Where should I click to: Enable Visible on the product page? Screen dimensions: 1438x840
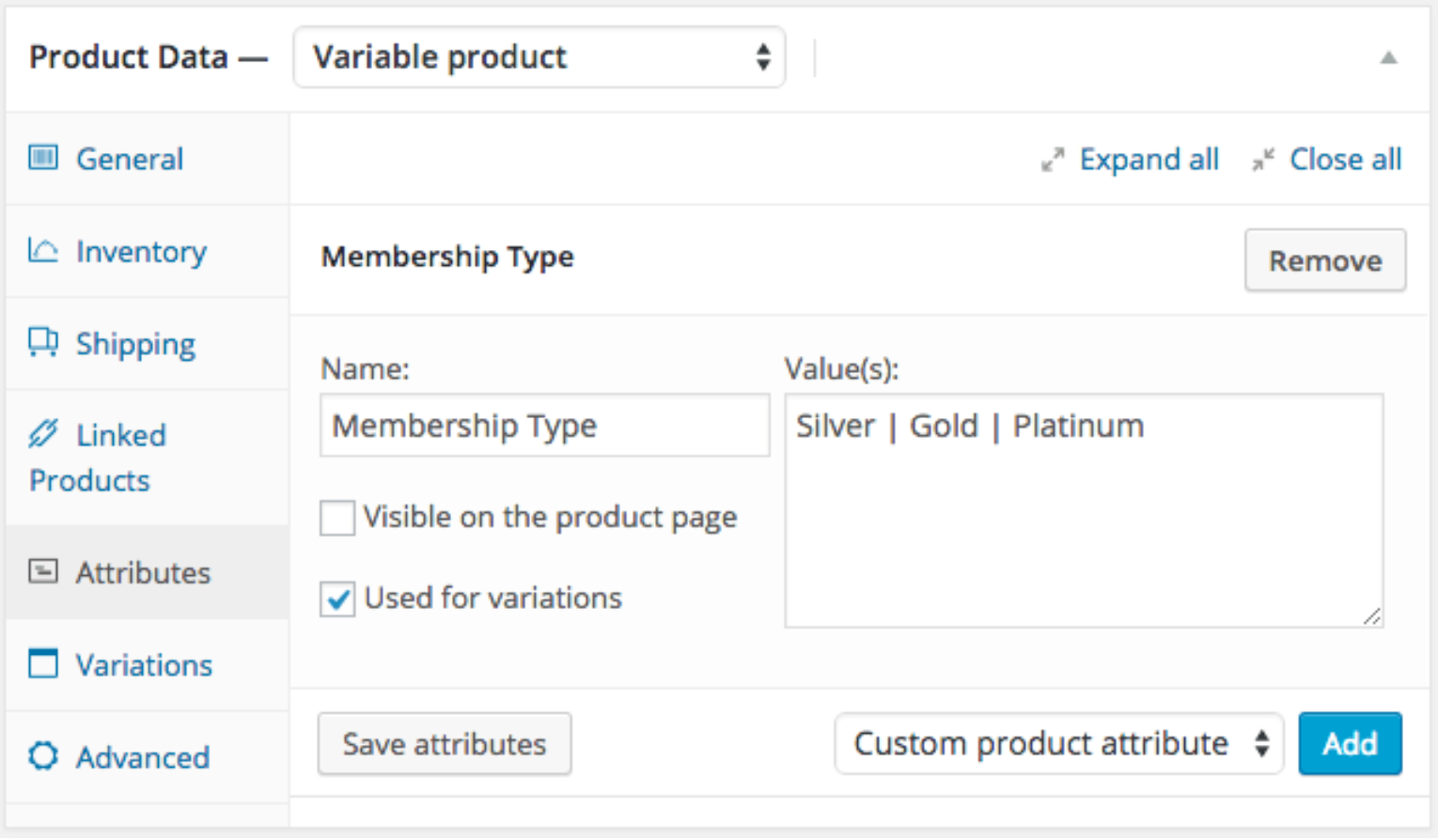337,518
